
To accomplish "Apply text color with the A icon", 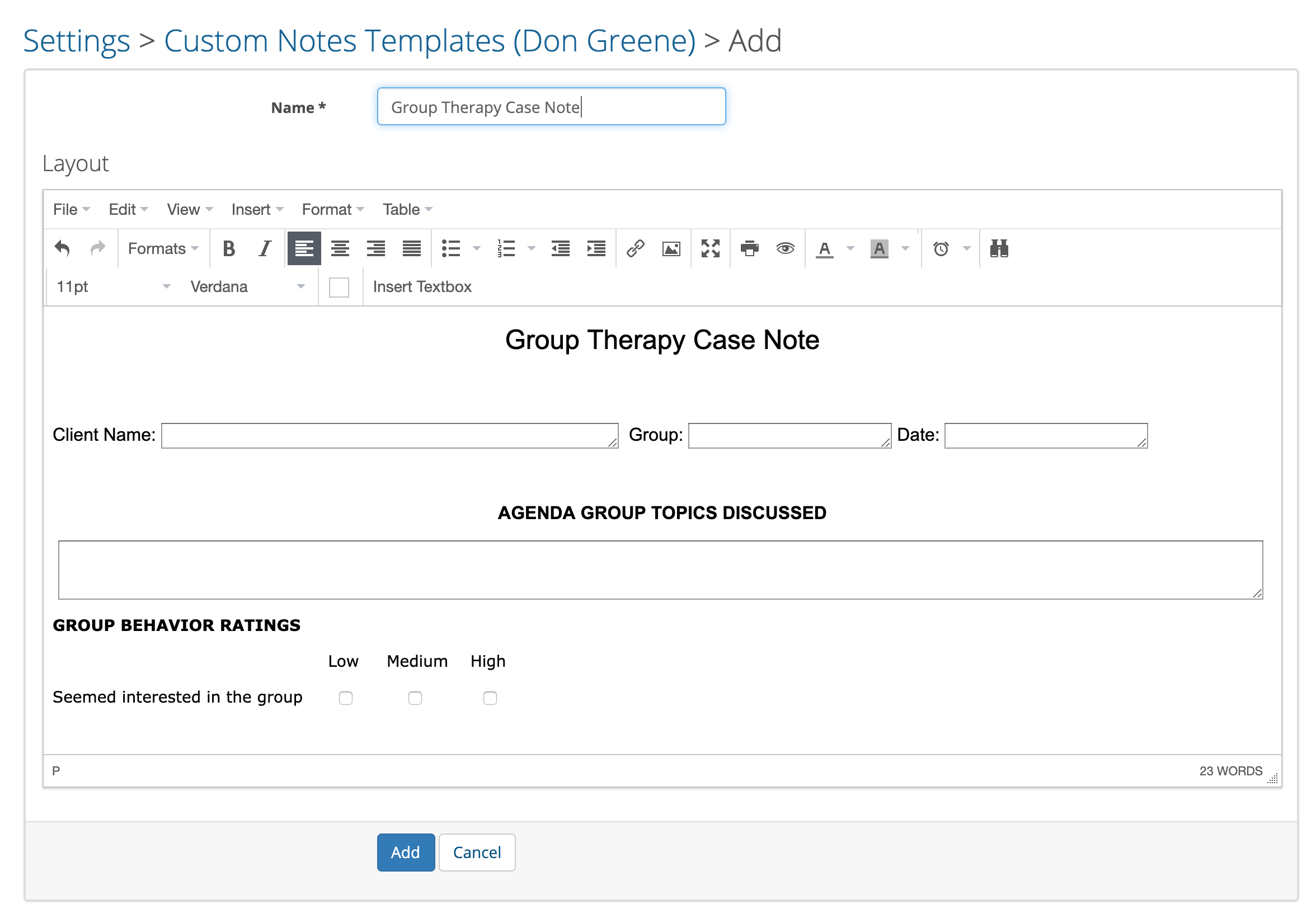I will (824, 249).
